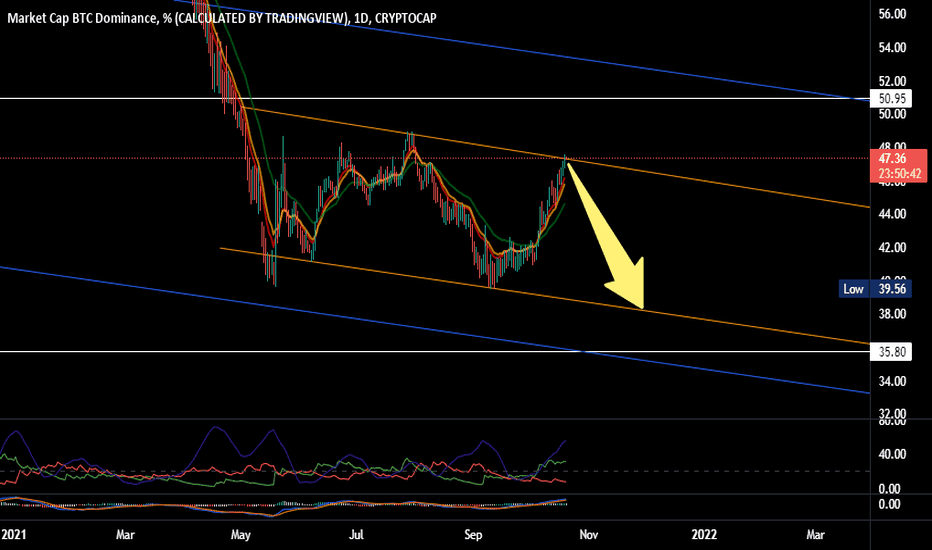Click the Mar label after 2022
Viewport: 932px width, 550px height.
(x=816, y=535)
